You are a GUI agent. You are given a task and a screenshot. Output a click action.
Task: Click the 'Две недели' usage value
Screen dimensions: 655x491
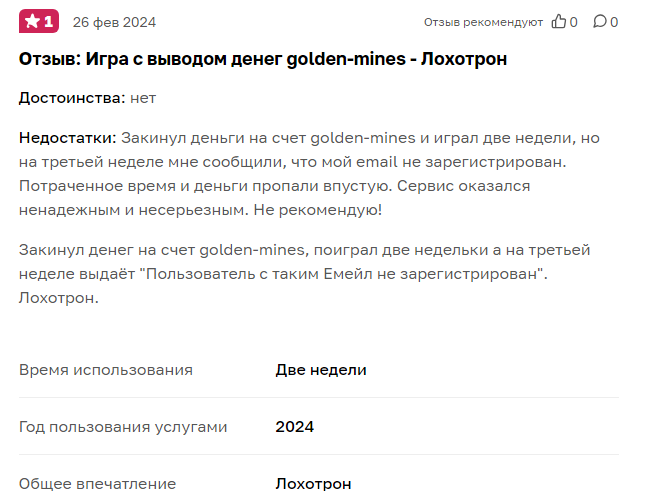point(321,370)
